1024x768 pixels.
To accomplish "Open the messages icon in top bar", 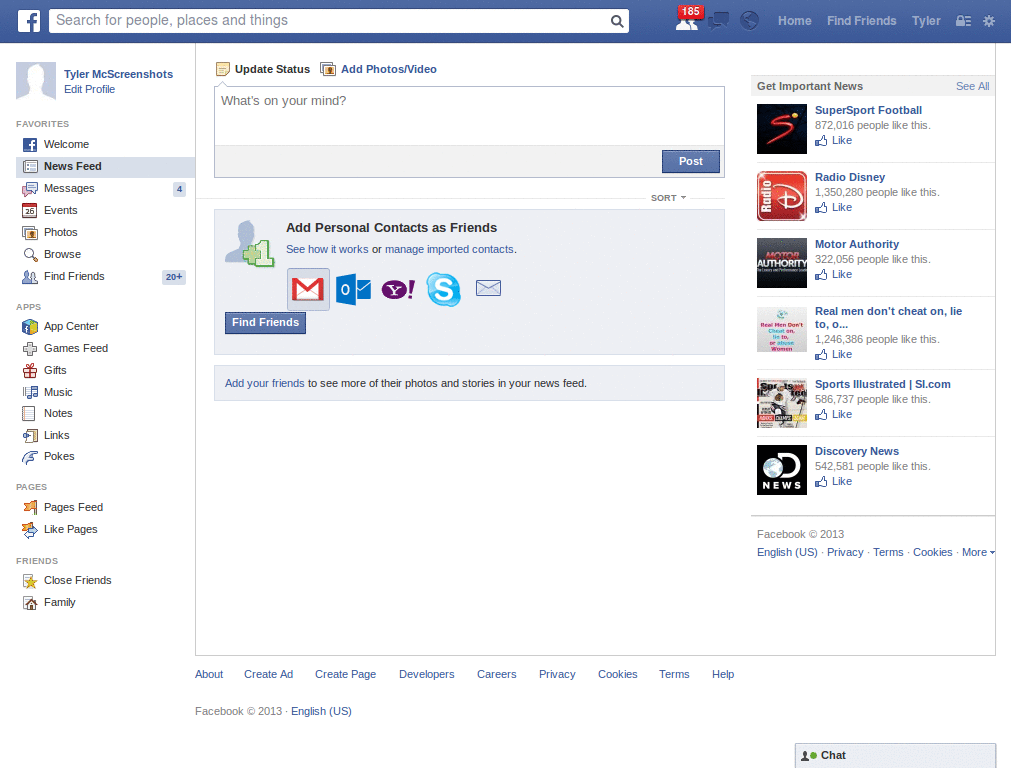I will coord(719,21).
